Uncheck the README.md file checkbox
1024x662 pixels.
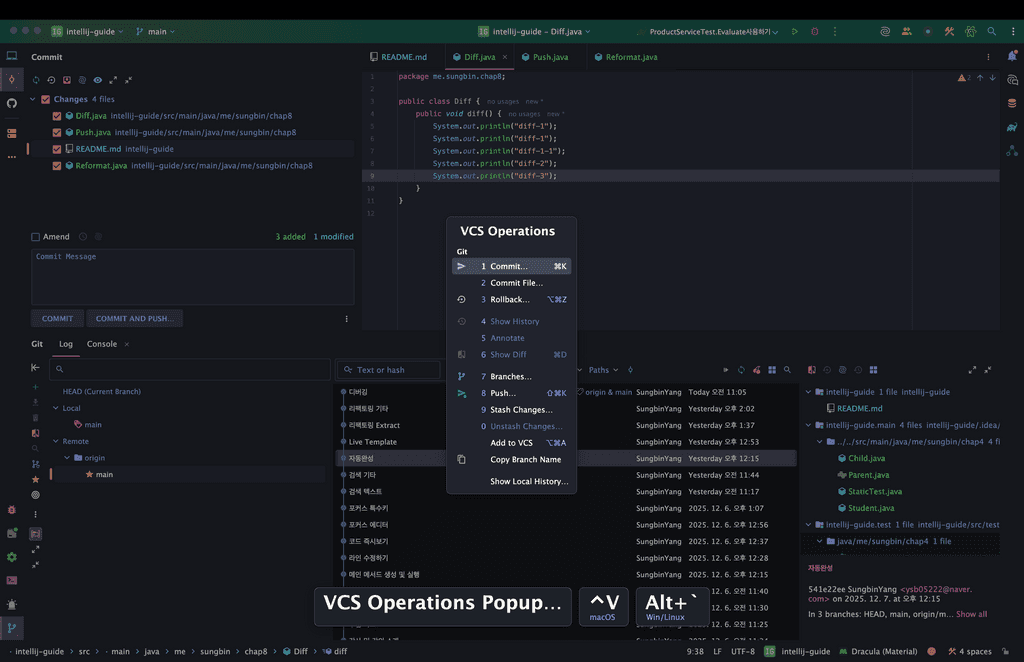click(57, 149)
